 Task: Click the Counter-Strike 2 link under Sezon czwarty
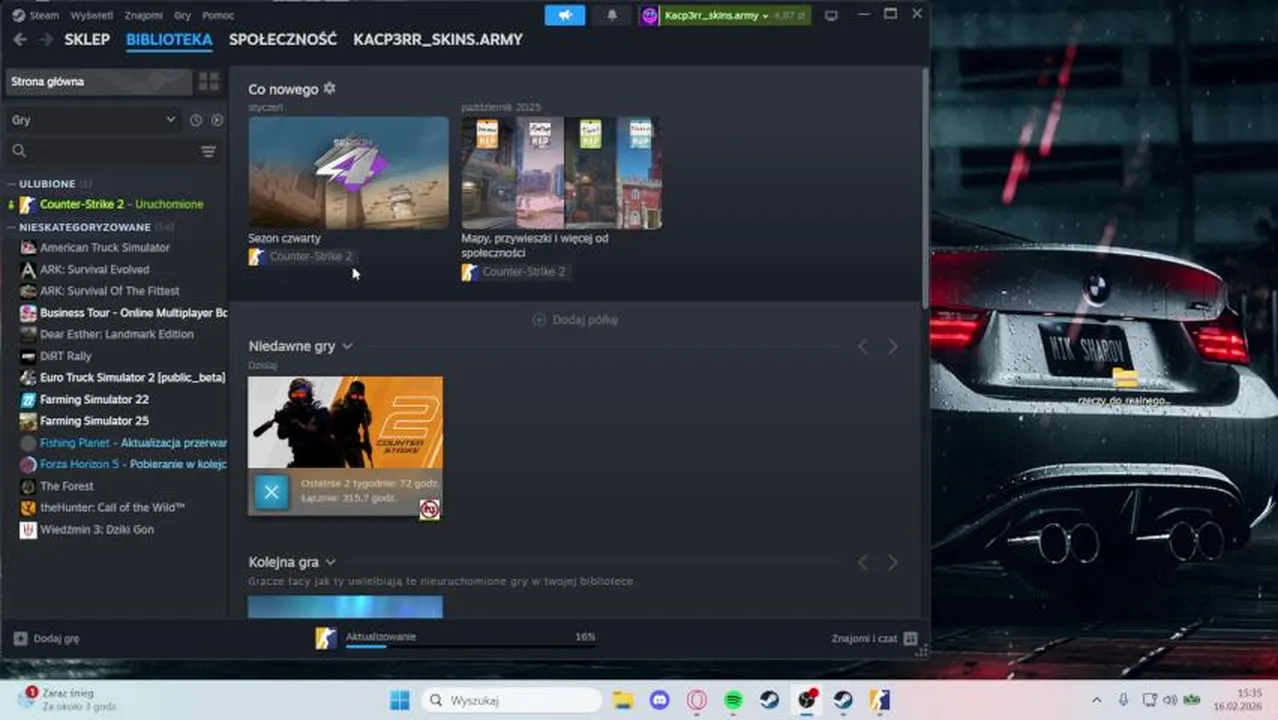coord(303,257)
